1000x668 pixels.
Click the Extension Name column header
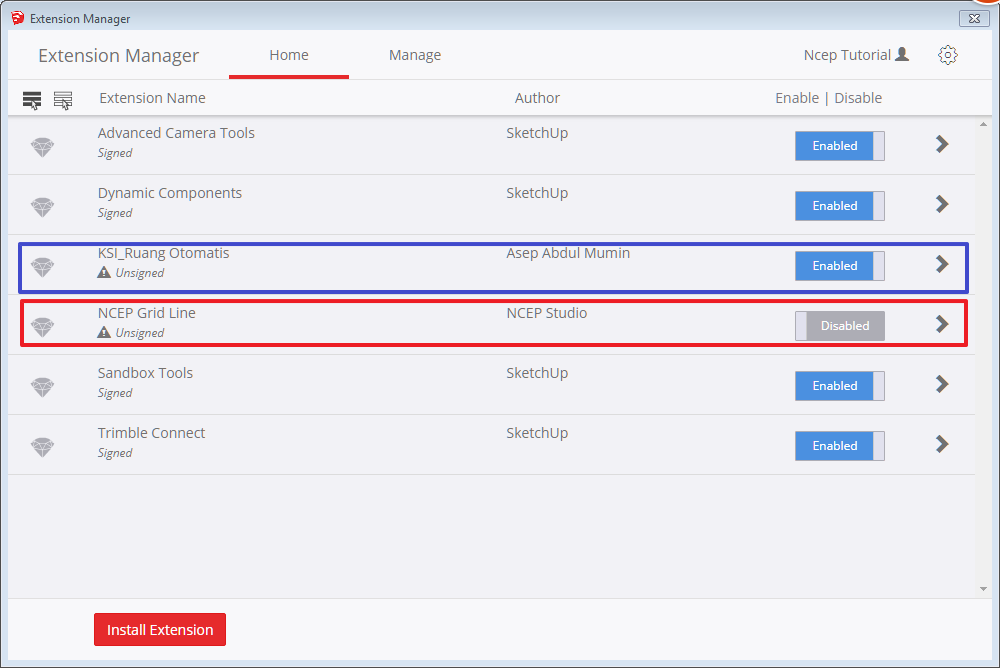click(152, 98)
